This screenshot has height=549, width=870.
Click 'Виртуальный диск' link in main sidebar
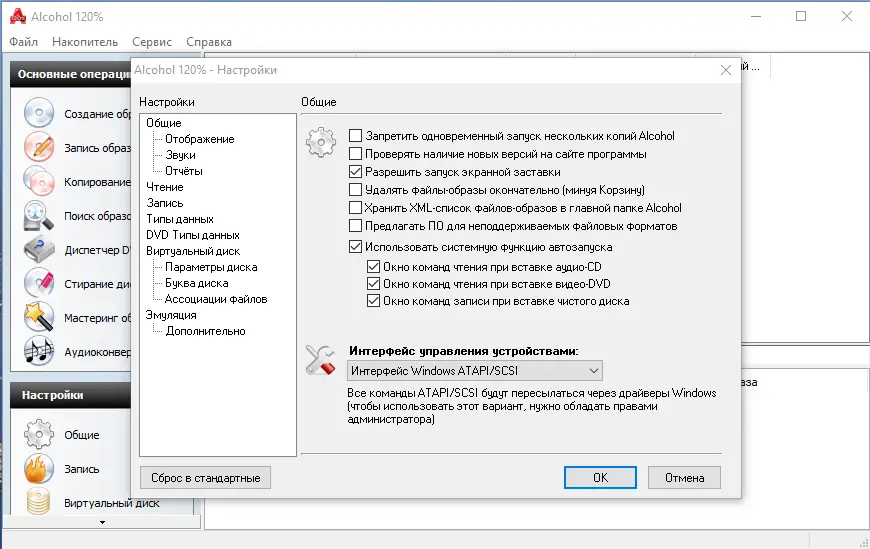tap(112, 503)
